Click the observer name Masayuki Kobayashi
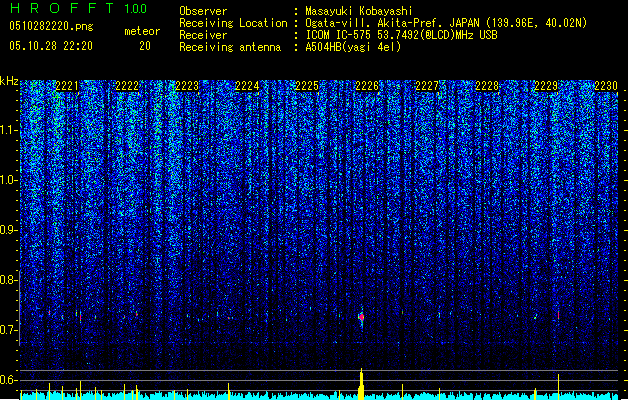Screen dimensions: 629x400 click(x=359, y=11)
